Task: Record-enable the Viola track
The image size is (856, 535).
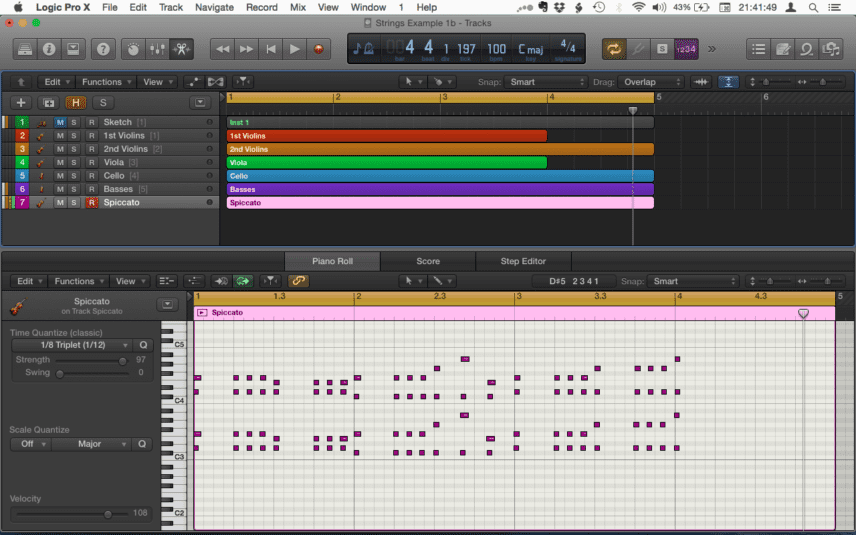Action: pyautogui.click(x=91, y=162)
